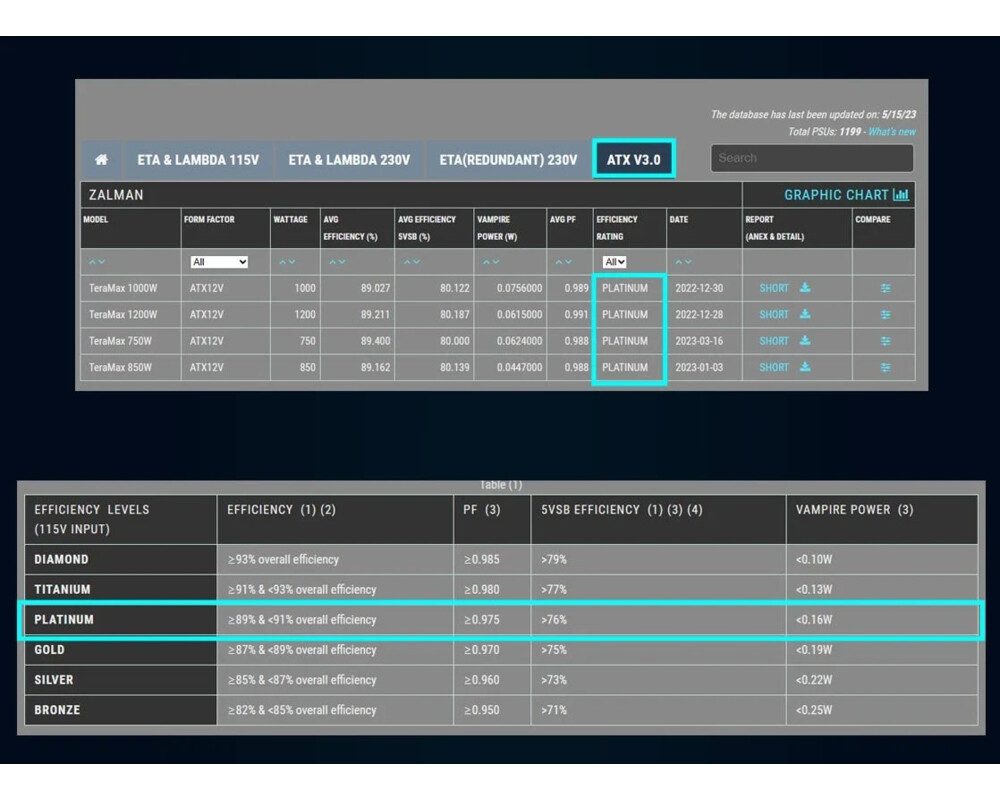
Task: Open SHORT report link for TeraMax 750W
Action: coord(774,341)
